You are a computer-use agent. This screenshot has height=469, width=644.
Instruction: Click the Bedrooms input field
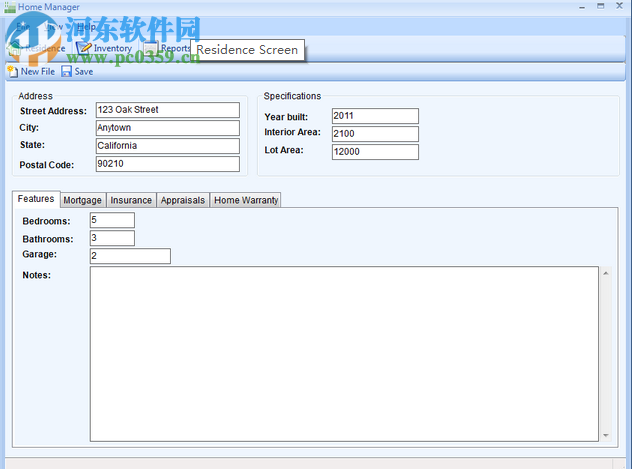click(112, 220)
